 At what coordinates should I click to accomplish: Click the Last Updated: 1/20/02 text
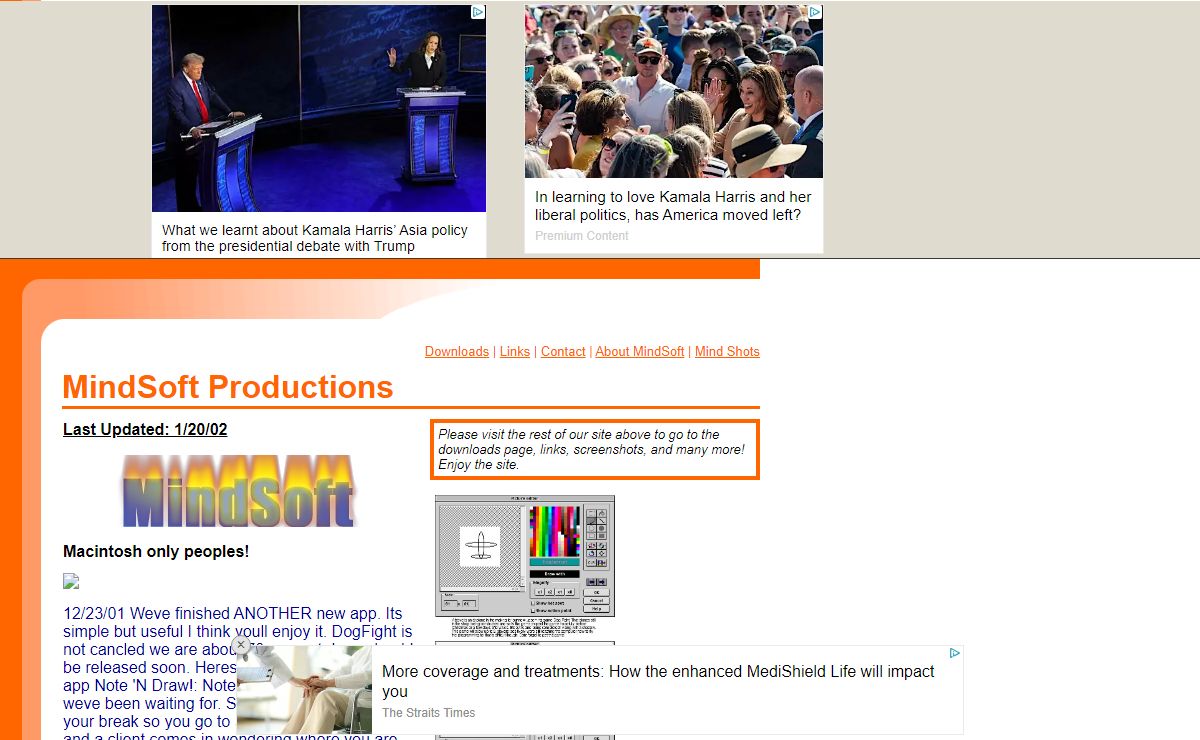click(x=145, y=429)
